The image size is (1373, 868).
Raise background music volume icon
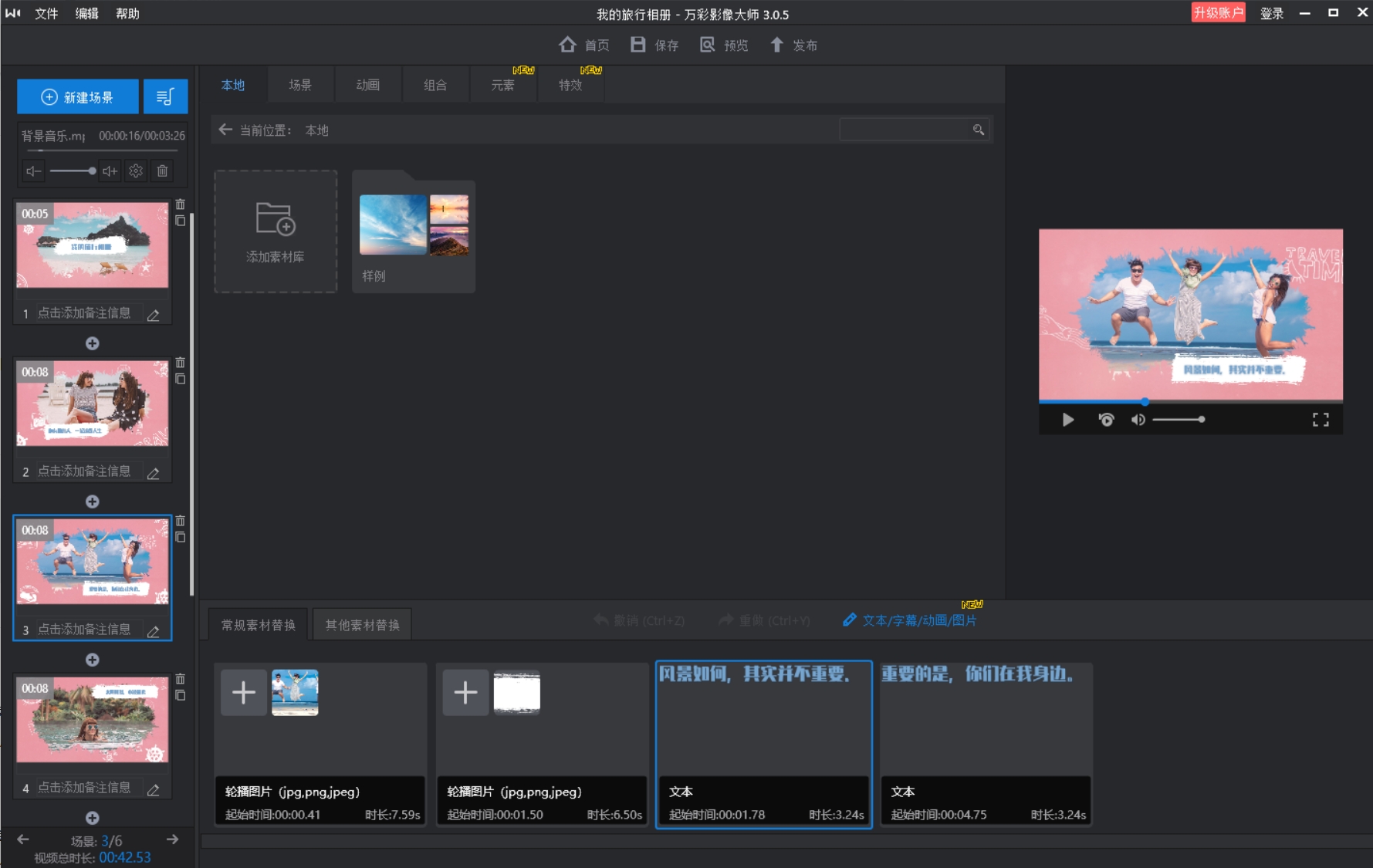pyautogui.click(x=110, y=171)
